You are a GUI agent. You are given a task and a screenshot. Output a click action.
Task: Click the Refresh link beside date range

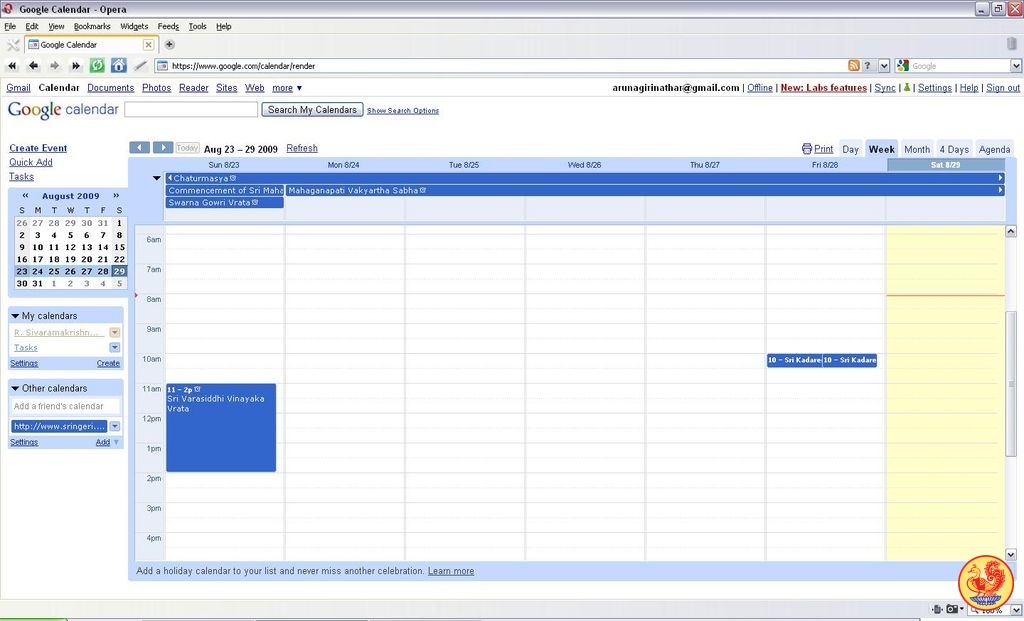(302, 148)
